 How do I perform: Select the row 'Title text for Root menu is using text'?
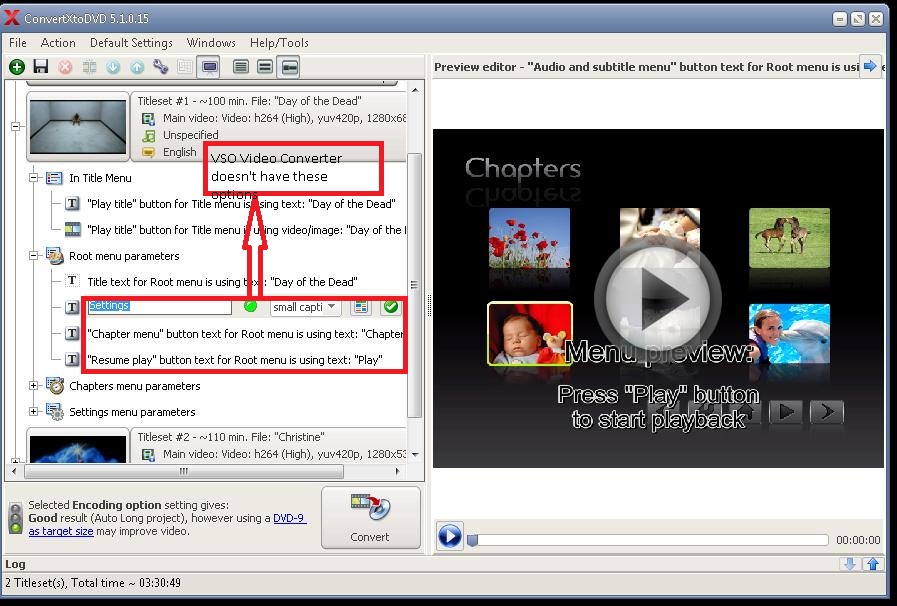point(222,282)
